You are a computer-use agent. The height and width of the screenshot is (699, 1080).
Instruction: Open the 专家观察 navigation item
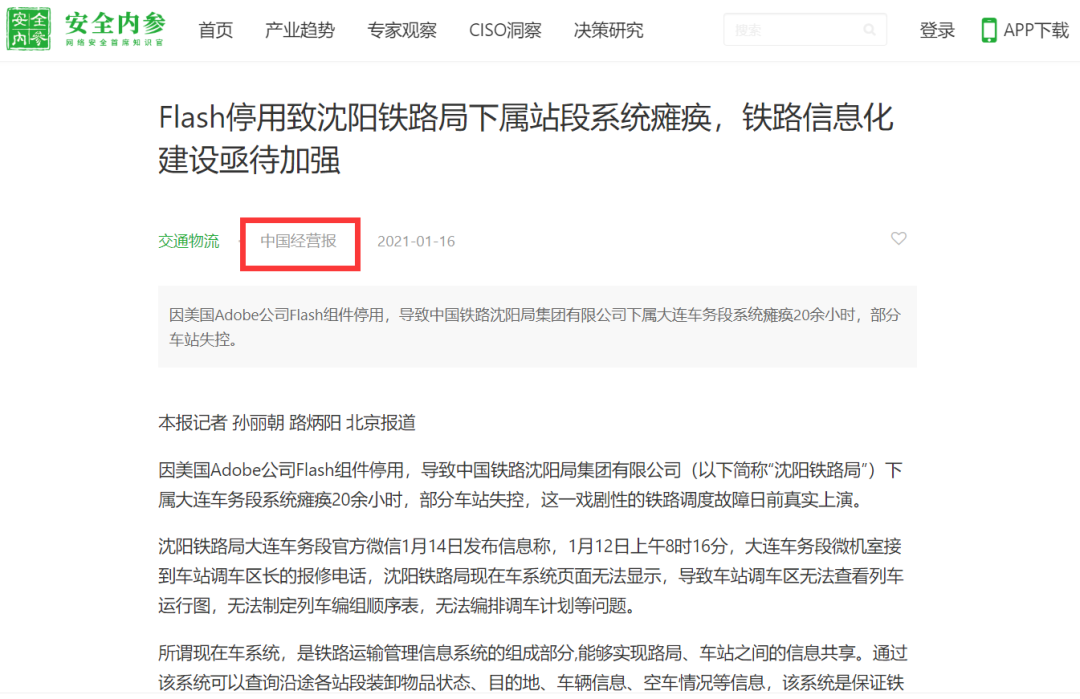402,30
